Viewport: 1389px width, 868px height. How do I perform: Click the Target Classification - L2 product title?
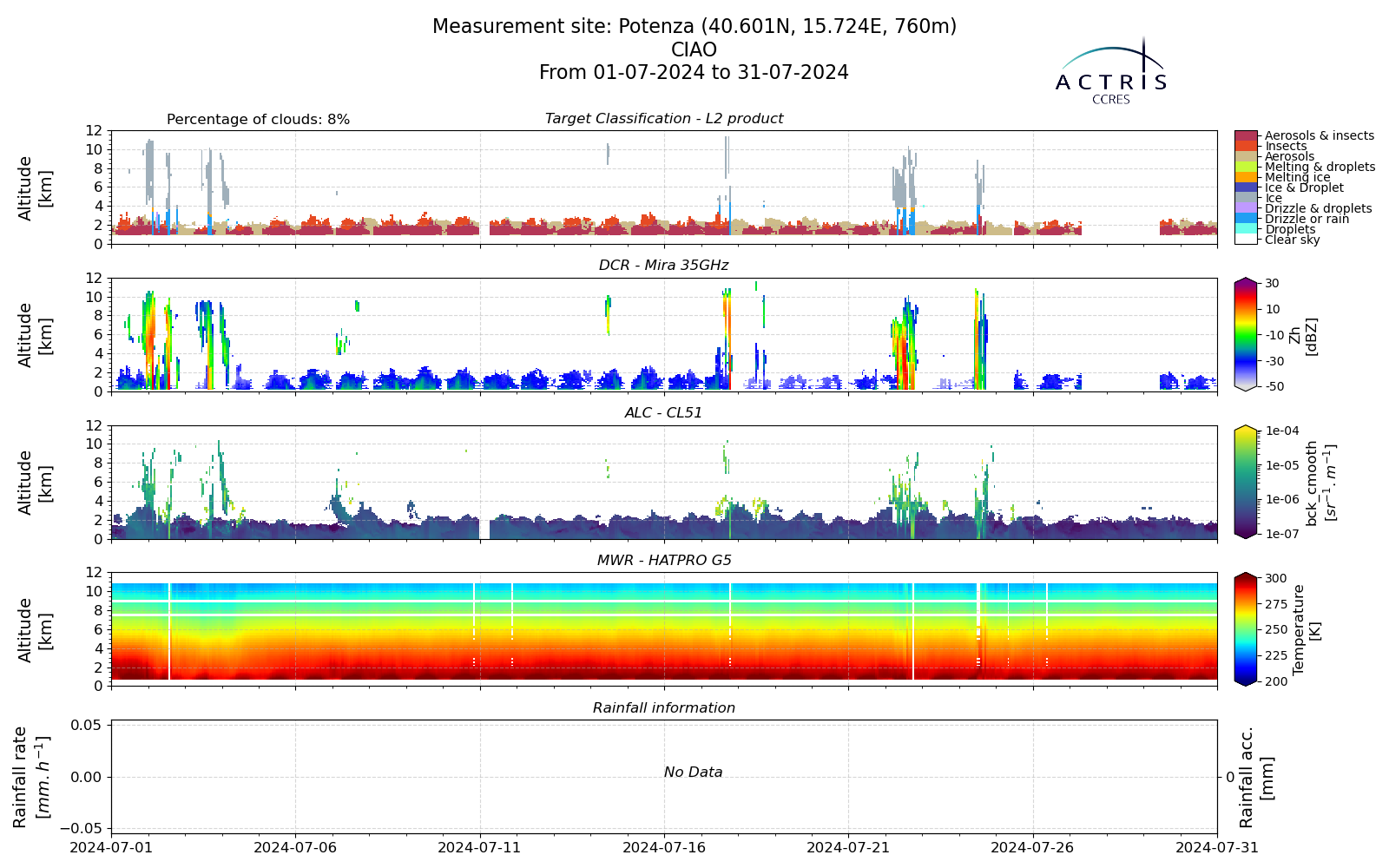(664, 119)
